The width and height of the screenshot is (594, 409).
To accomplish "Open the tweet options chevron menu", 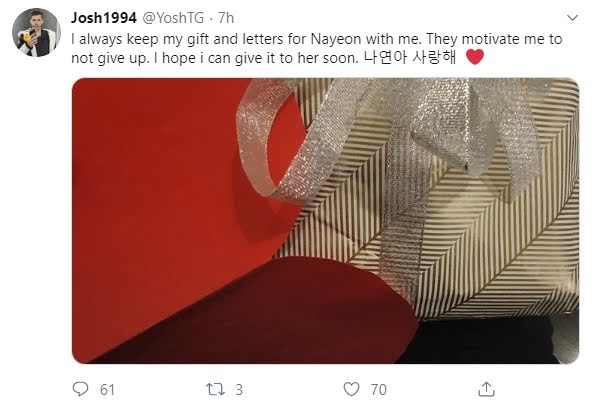I will [572, 18].
